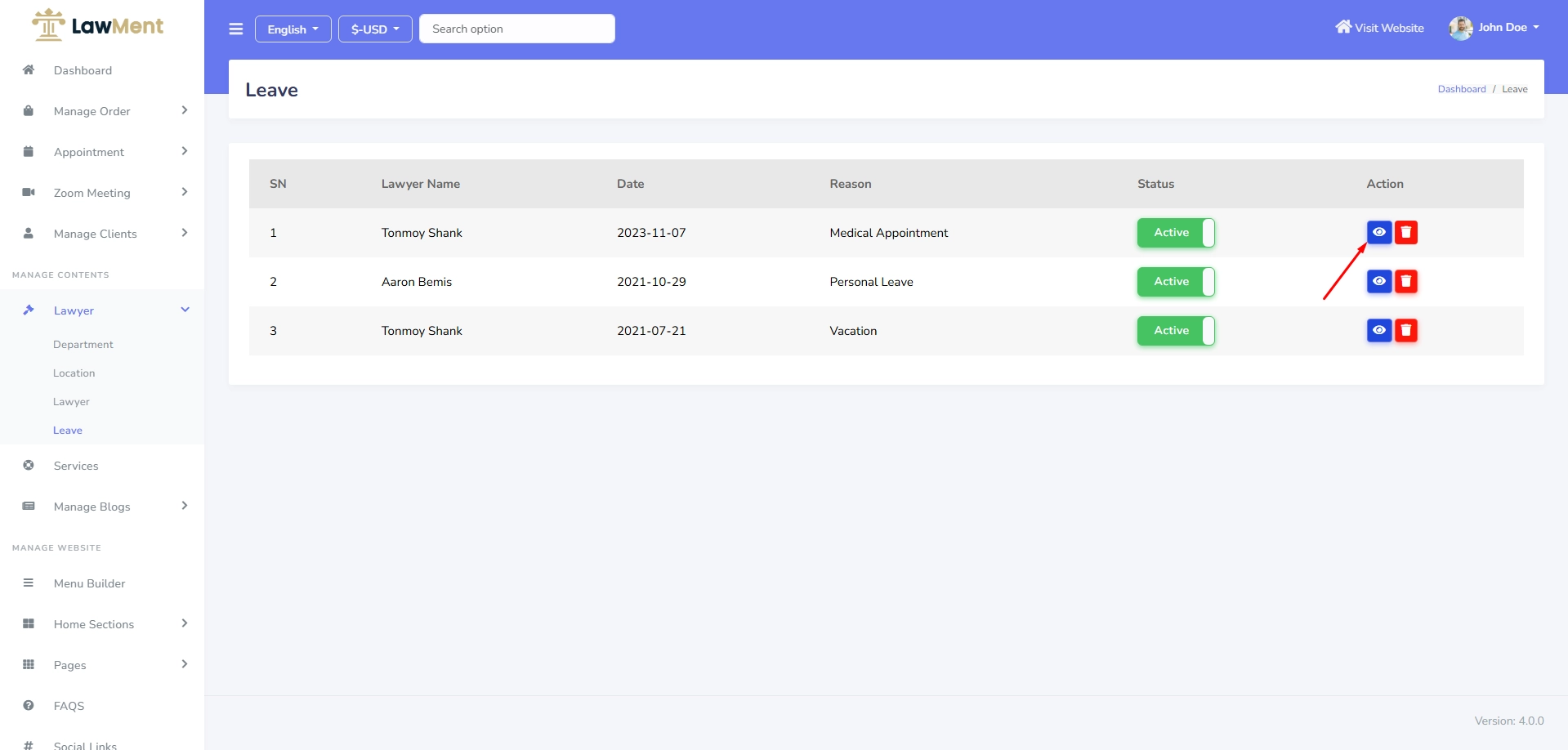Screen dimensions: 1568x750
Task: Expand the Manage Blogs submenu chevron
Action: pyautogui.click(x=185, y=506)
